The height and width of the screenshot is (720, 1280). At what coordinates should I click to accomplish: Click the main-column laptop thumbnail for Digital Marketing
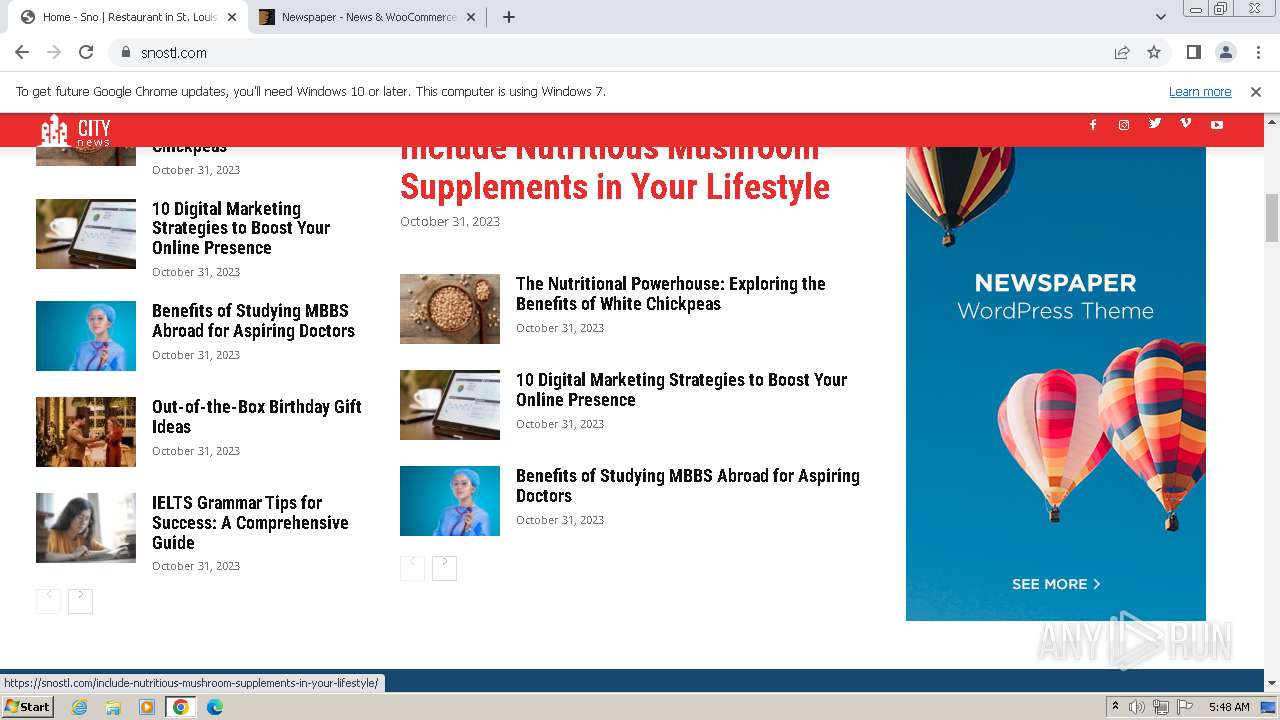450,405
